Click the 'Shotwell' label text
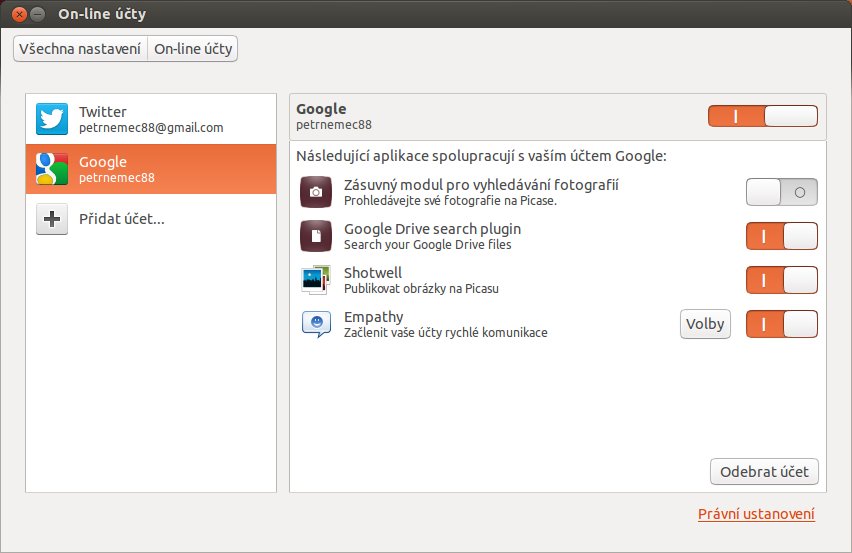Viewport: 852px width, 553px height. pyautogui.click(x=373, y=273)
